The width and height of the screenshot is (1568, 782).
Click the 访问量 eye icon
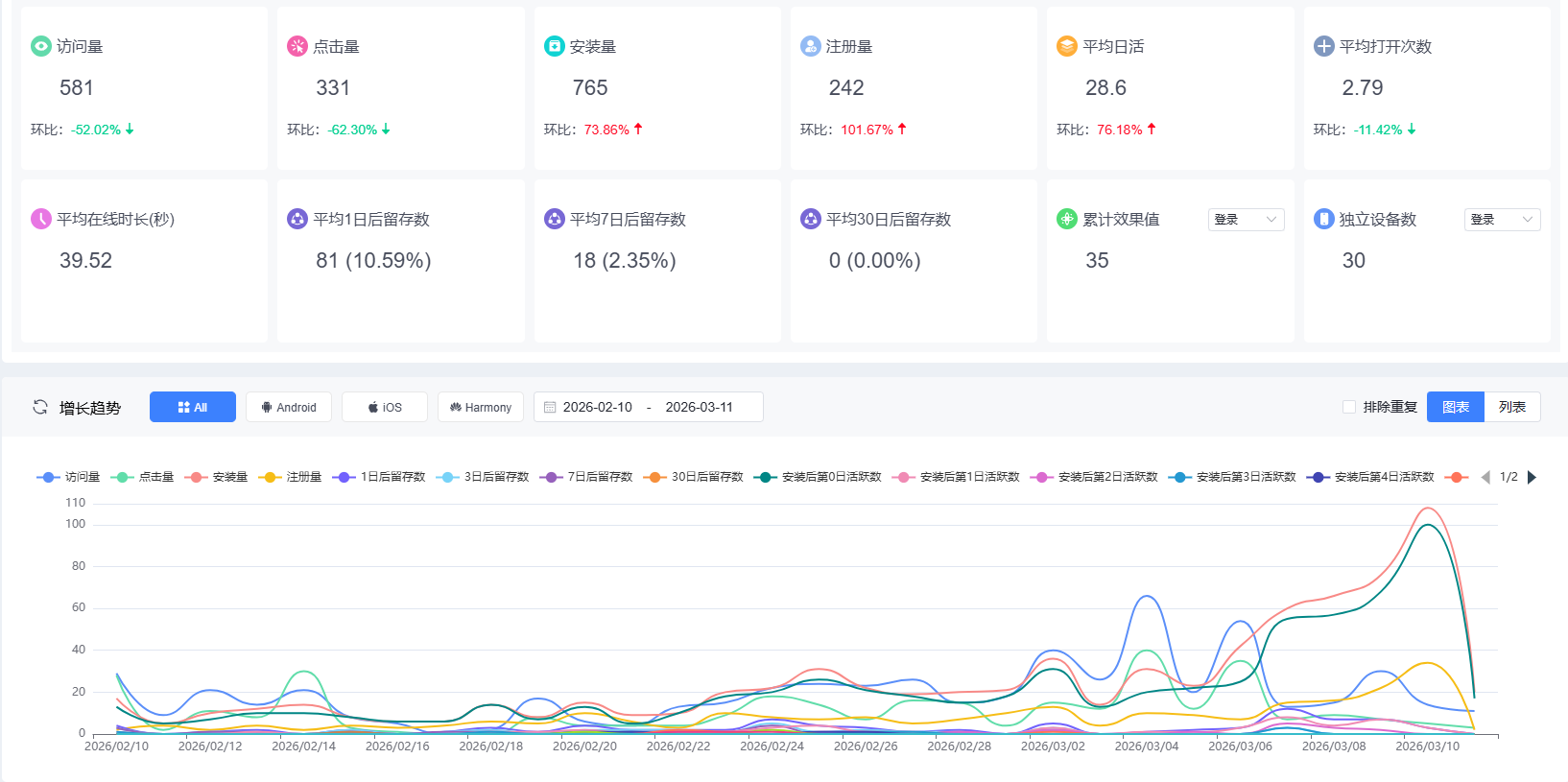click(x=41, y=46)
